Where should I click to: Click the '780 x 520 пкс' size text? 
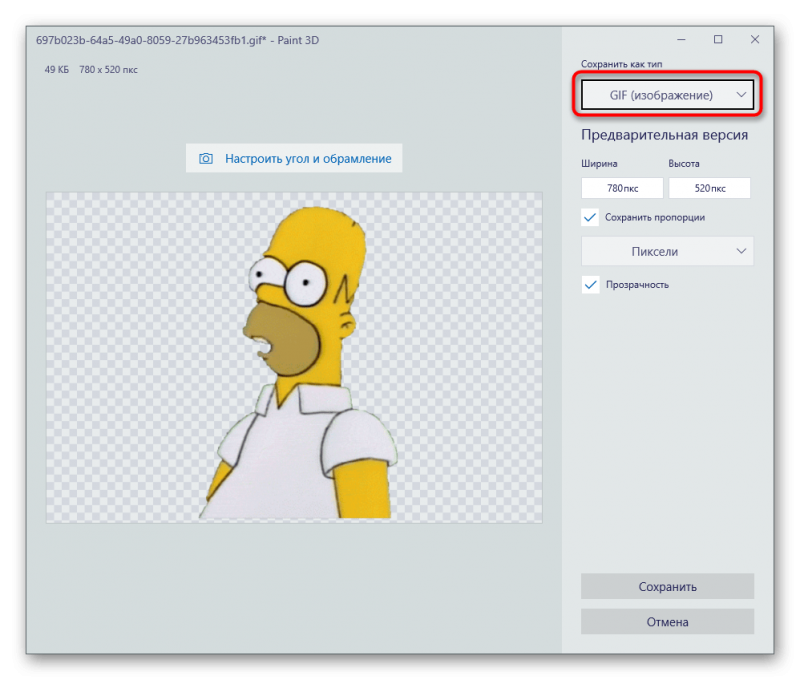tap(108, 70)
